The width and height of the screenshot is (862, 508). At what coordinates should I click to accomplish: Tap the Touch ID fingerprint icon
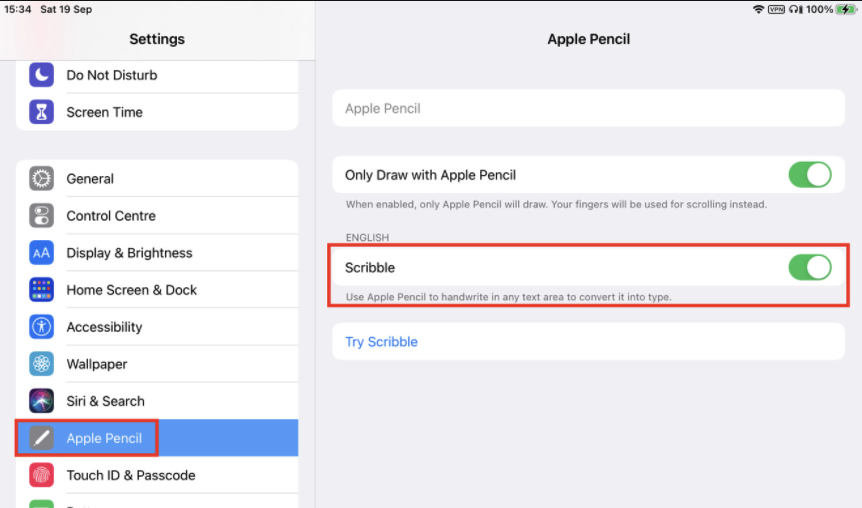point(41,475)
